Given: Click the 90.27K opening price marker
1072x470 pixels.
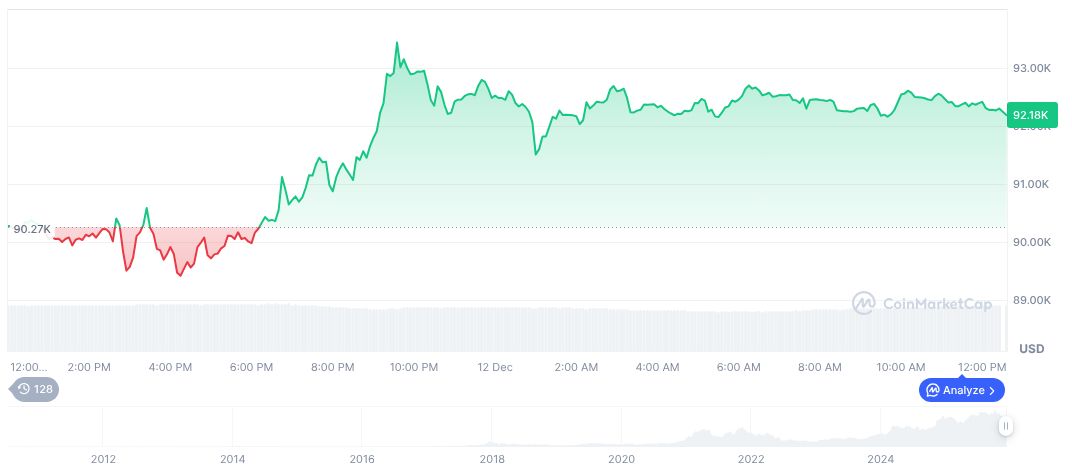Looking at the screenshot, I should (x=32, y=229).
